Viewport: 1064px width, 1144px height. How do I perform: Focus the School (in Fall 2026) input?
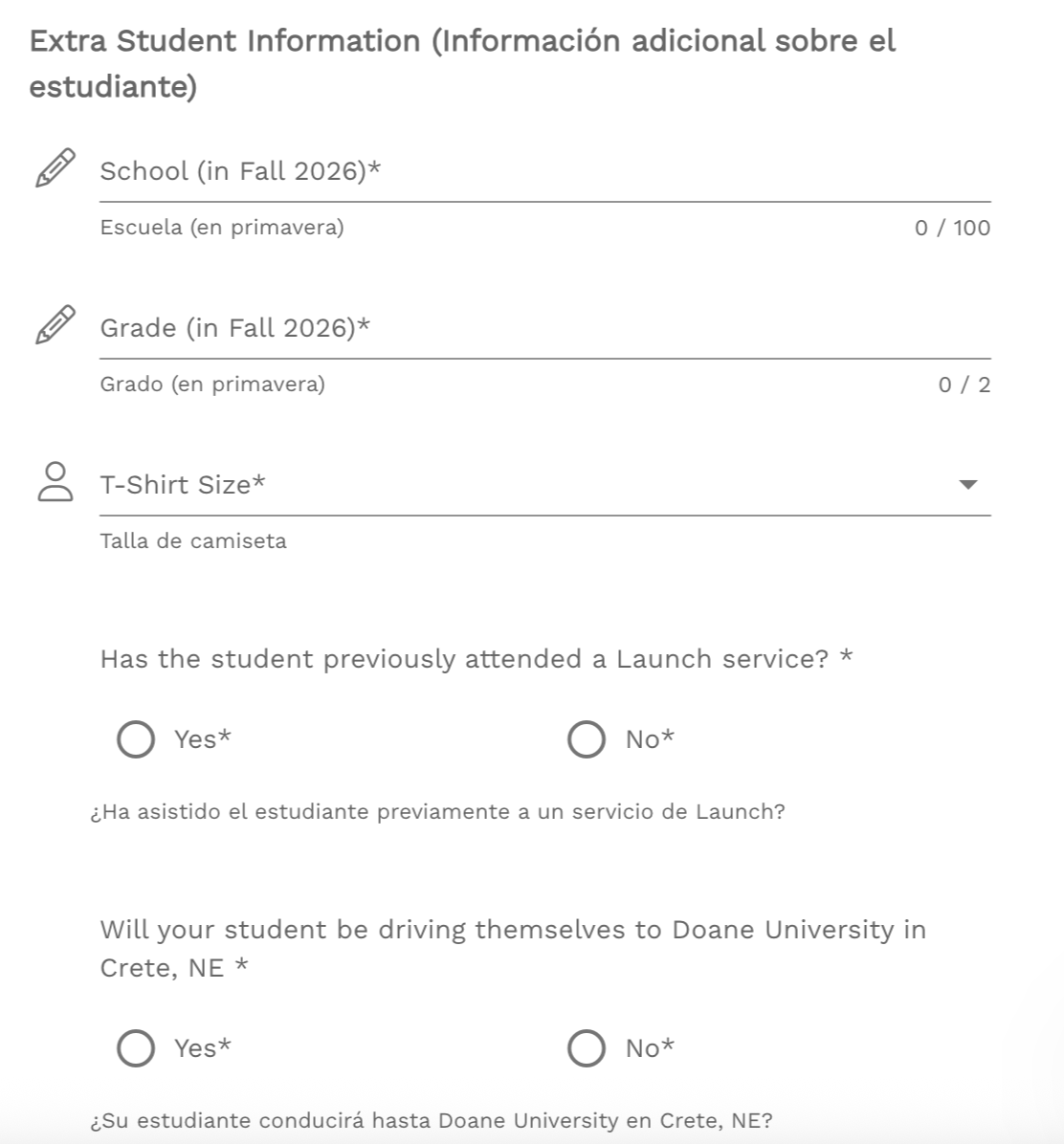click(x=545, y=172)
